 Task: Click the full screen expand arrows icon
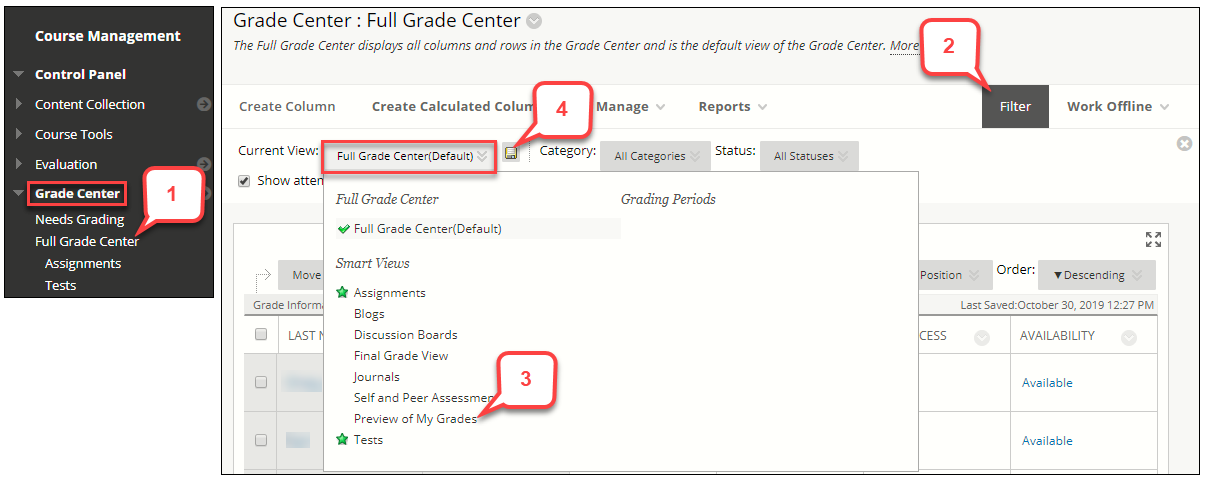[1153, 239]
